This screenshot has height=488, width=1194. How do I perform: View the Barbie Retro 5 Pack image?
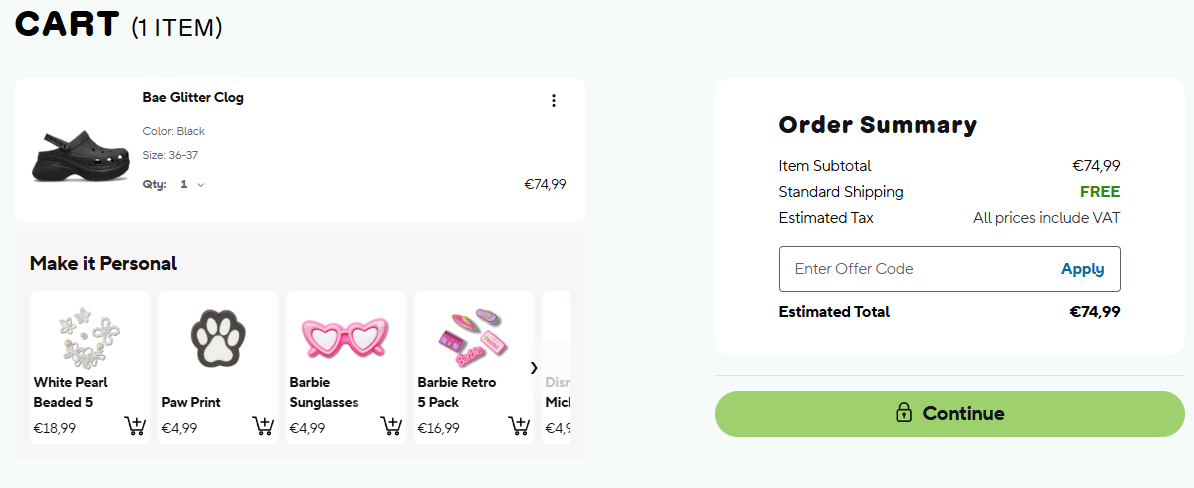coord(474,335)
